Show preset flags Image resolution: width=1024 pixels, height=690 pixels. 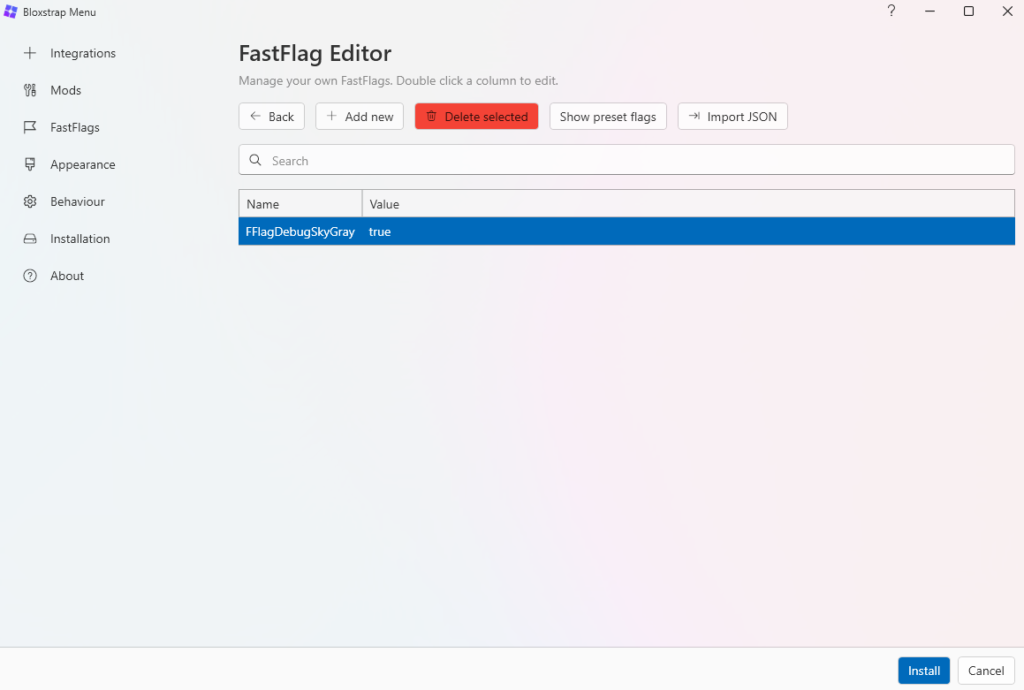(x=607, y=117)
